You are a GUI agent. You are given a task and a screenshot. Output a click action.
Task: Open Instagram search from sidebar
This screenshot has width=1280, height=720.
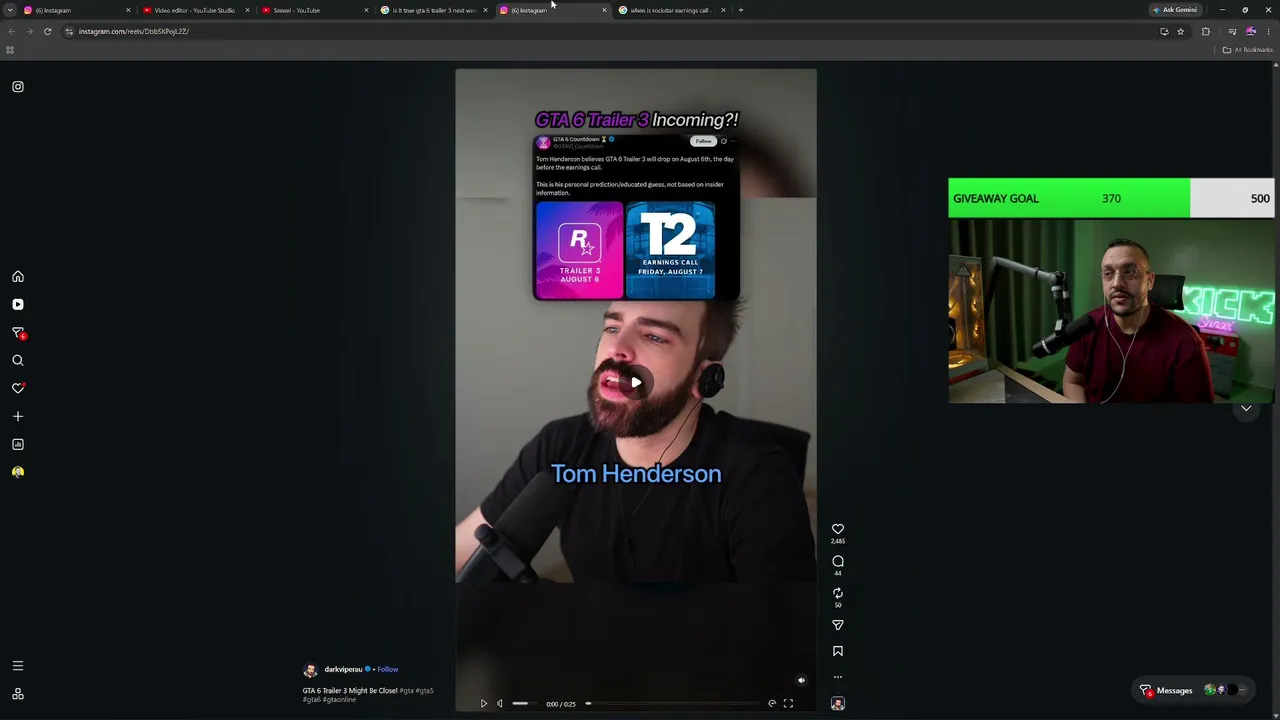tap(18, 361)
